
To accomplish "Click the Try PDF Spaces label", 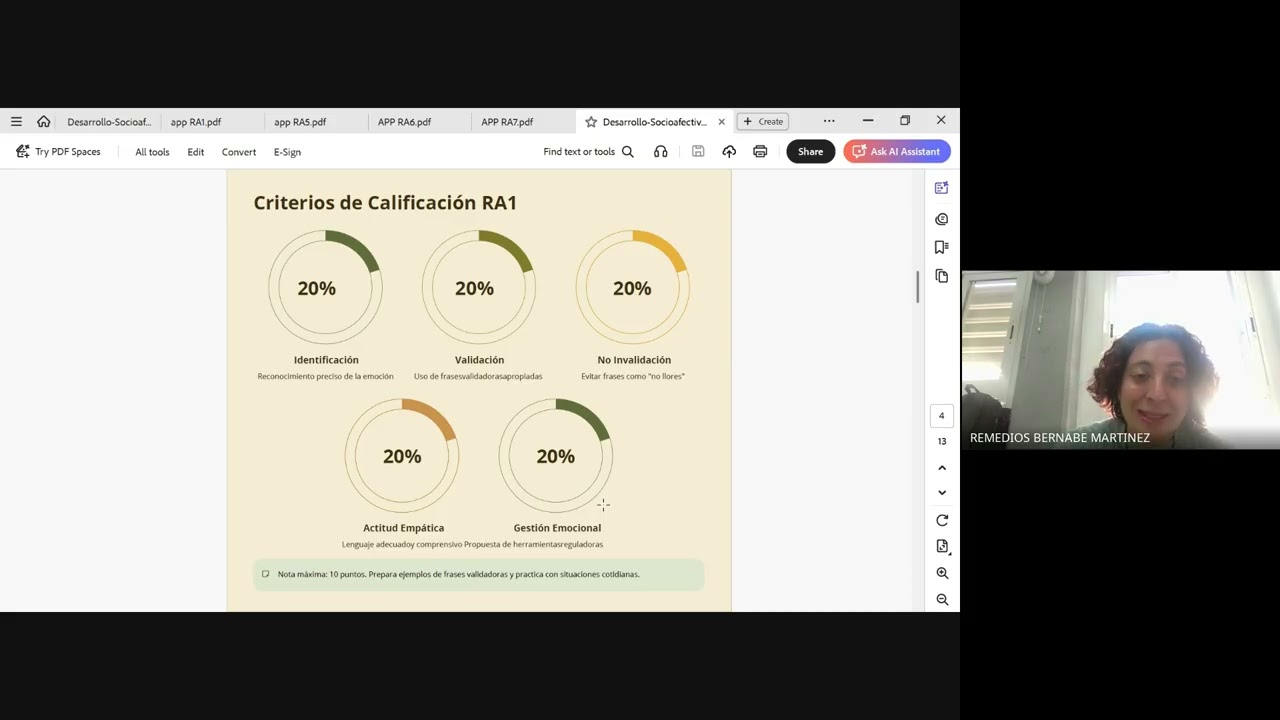I will 68,152.
